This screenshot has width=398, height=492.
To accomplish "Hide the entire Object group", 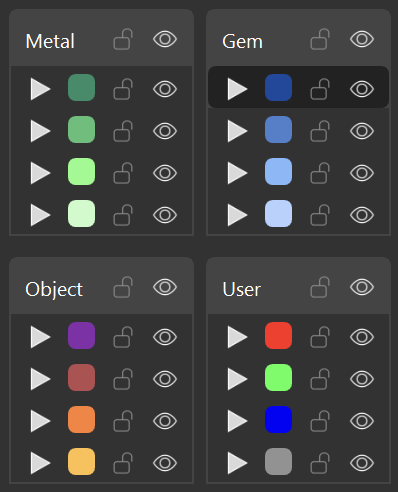I will 165,287.
